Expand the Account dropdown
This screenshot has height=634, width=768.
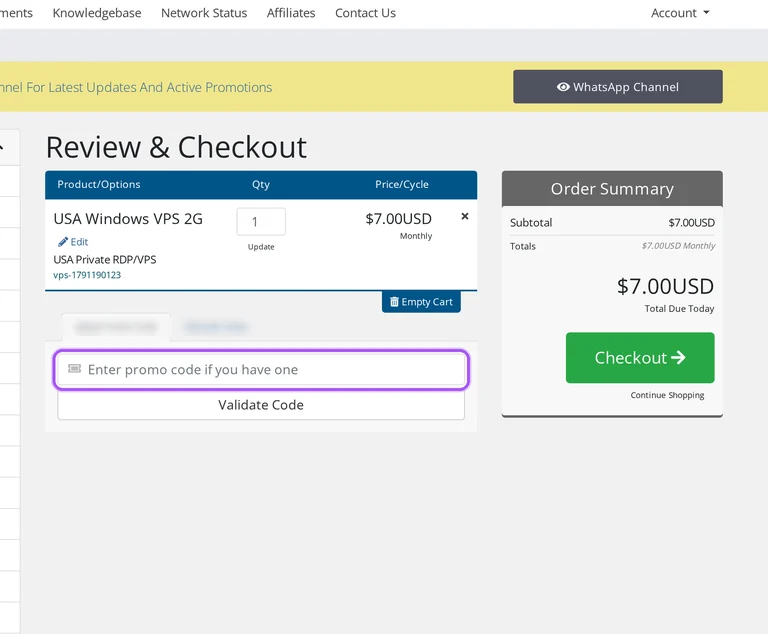[x=680, y=13]
